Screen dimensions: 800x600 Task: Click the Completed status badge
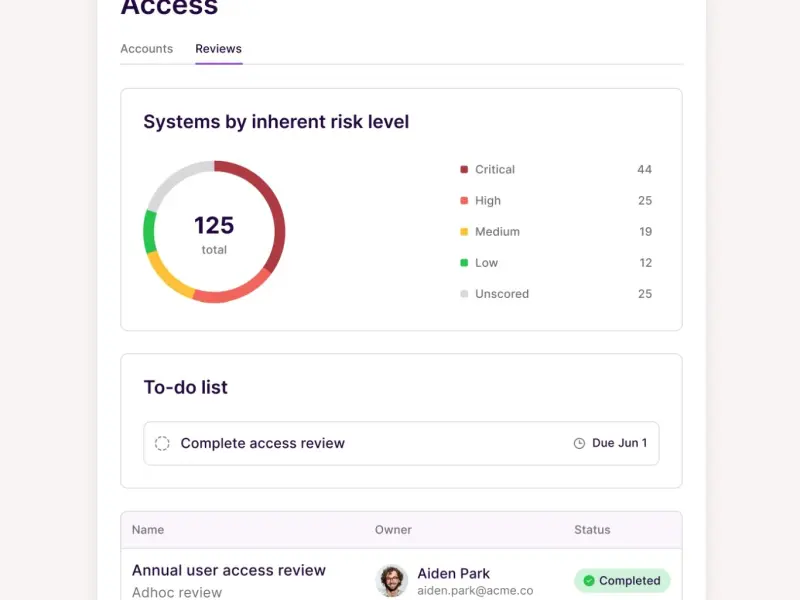point(622,581)
